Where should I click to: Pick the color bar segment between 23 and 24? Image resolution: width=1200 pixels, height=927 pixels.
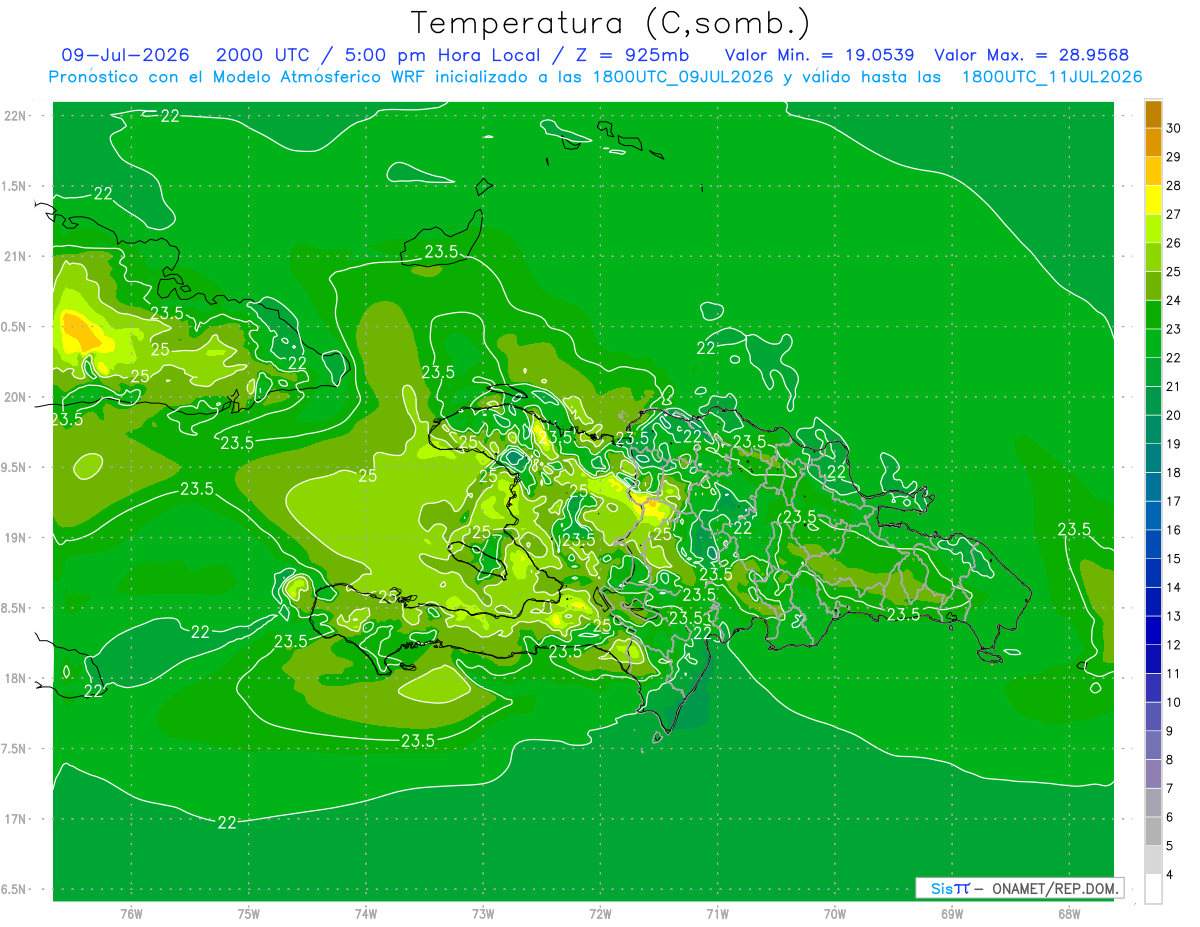click(x=1153, y=314)
